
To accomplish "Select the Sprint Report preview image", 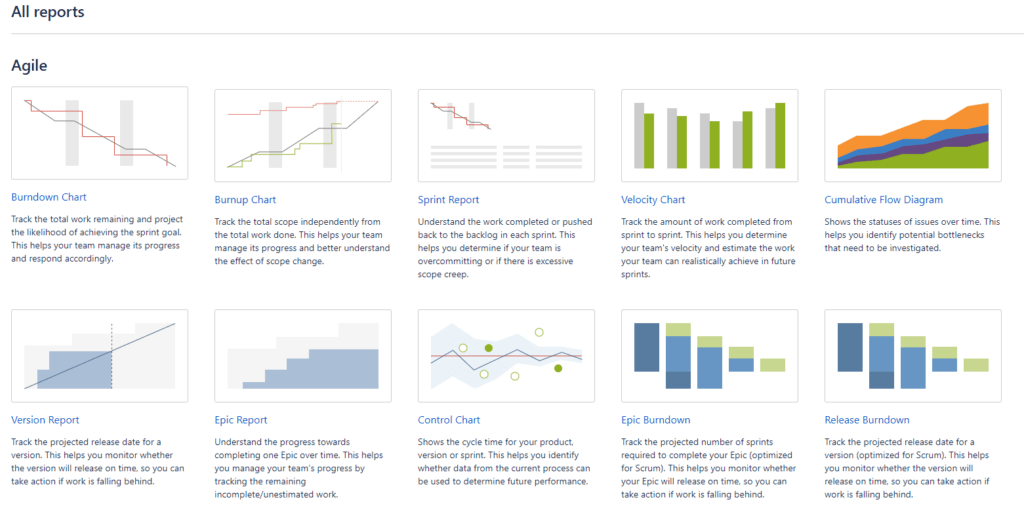I will click(506, 135).
